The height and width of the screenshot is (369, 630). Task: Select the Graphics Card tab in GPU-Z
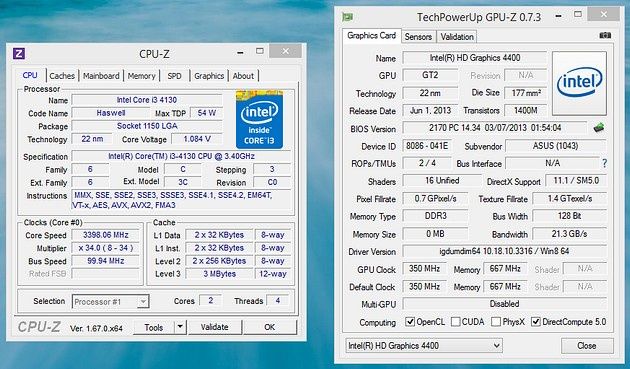371,35
